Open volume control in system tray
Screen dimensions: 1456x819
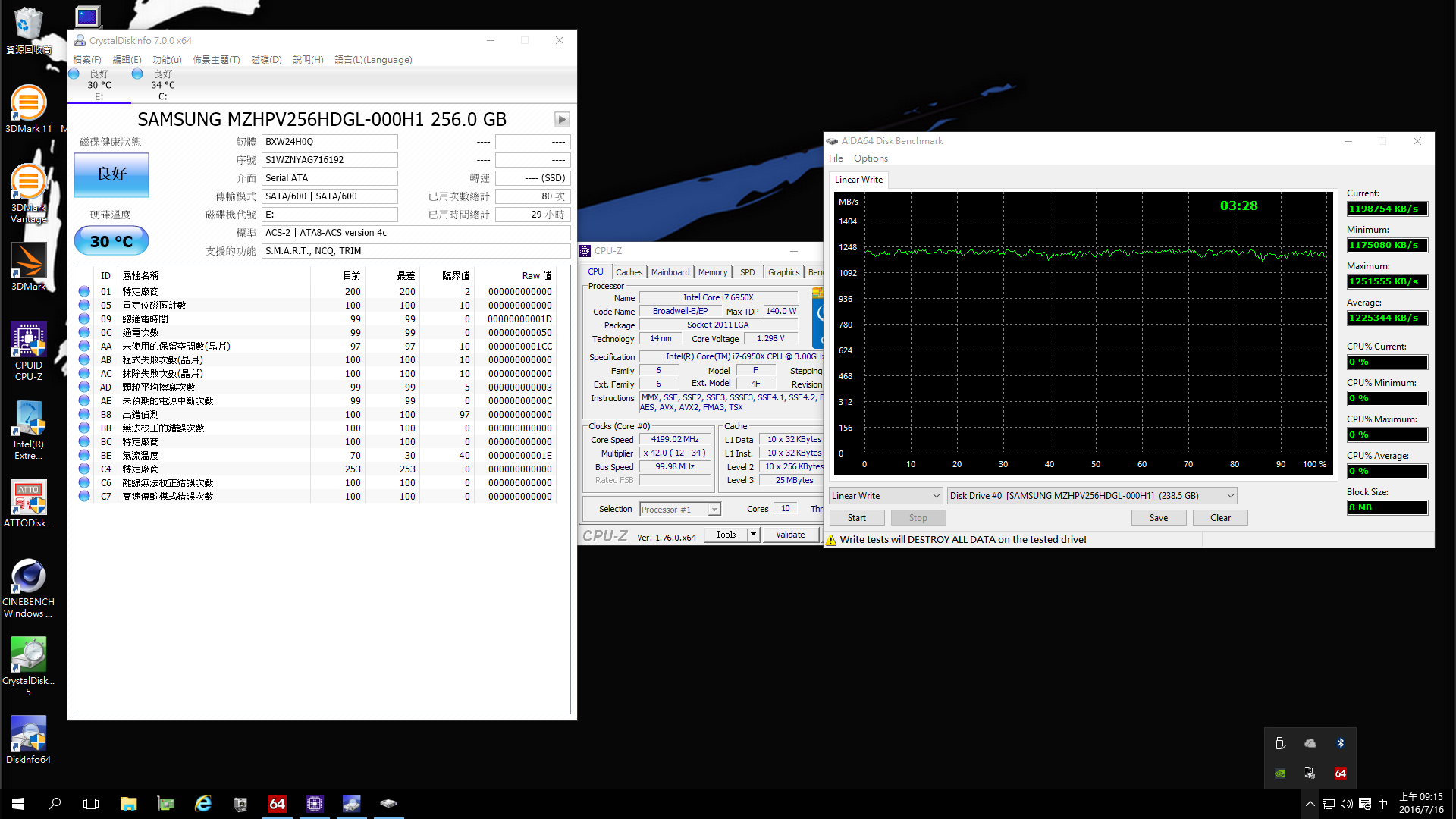click(1346, 804)
